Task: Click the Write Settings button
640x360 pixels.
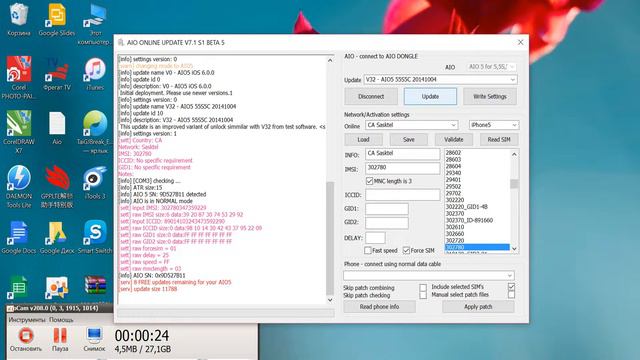Action: tap(490, 96)
